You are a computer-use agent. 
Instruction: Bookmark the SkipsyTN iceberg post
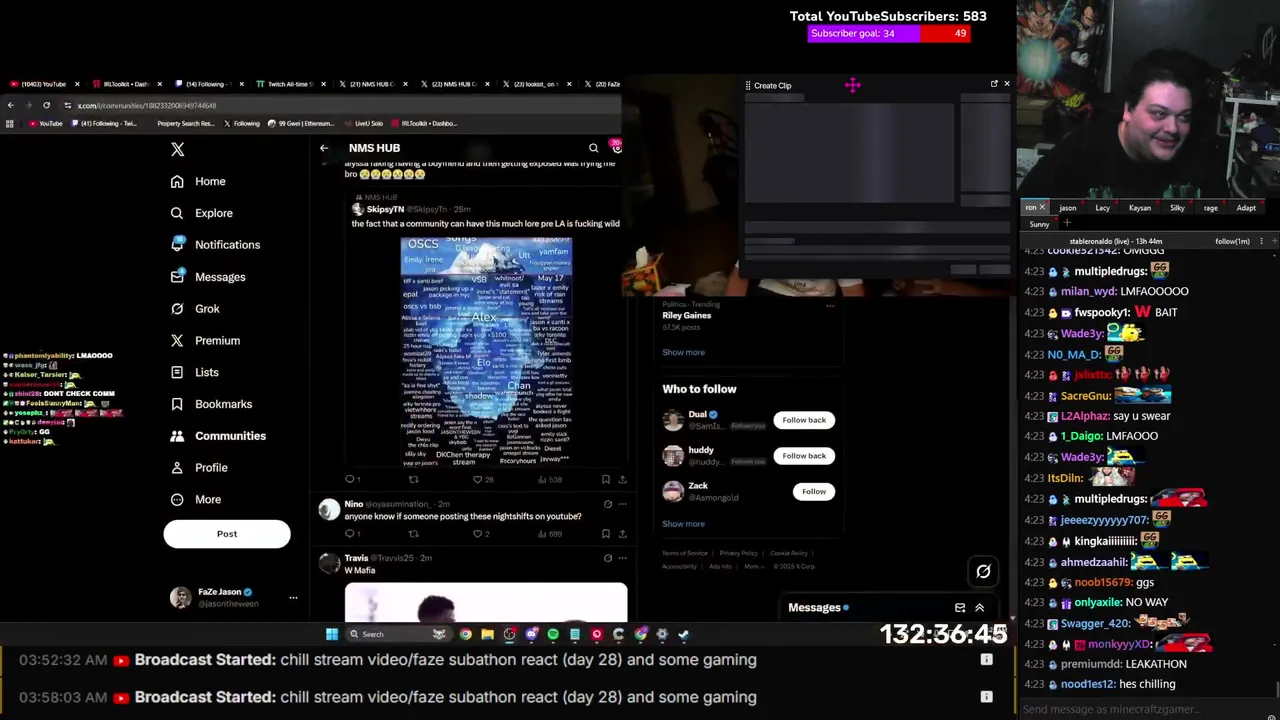coord(606,479)
